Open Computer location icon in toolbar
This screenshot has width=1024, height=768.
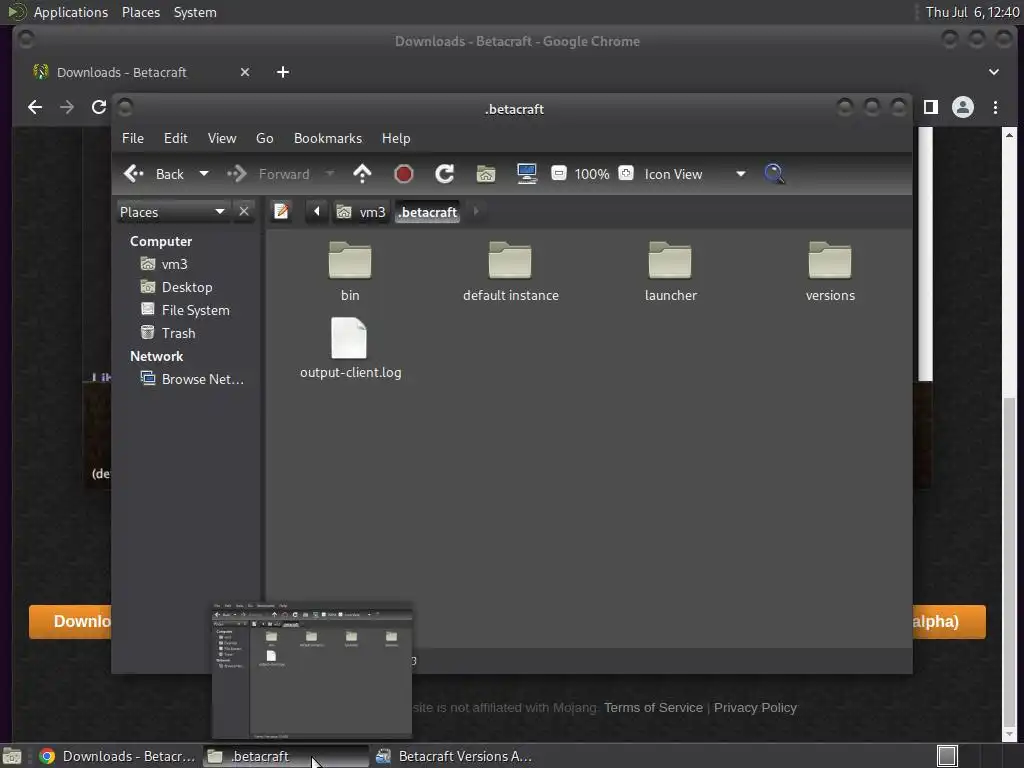526,174
